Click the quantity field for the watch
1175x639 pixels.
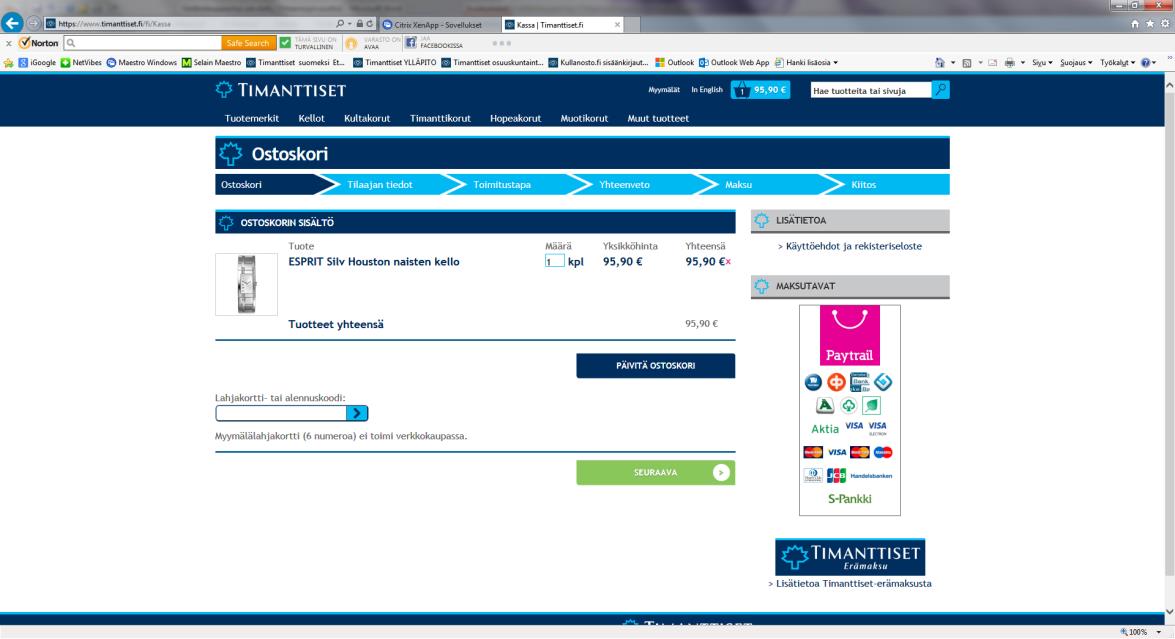[555, 261]
